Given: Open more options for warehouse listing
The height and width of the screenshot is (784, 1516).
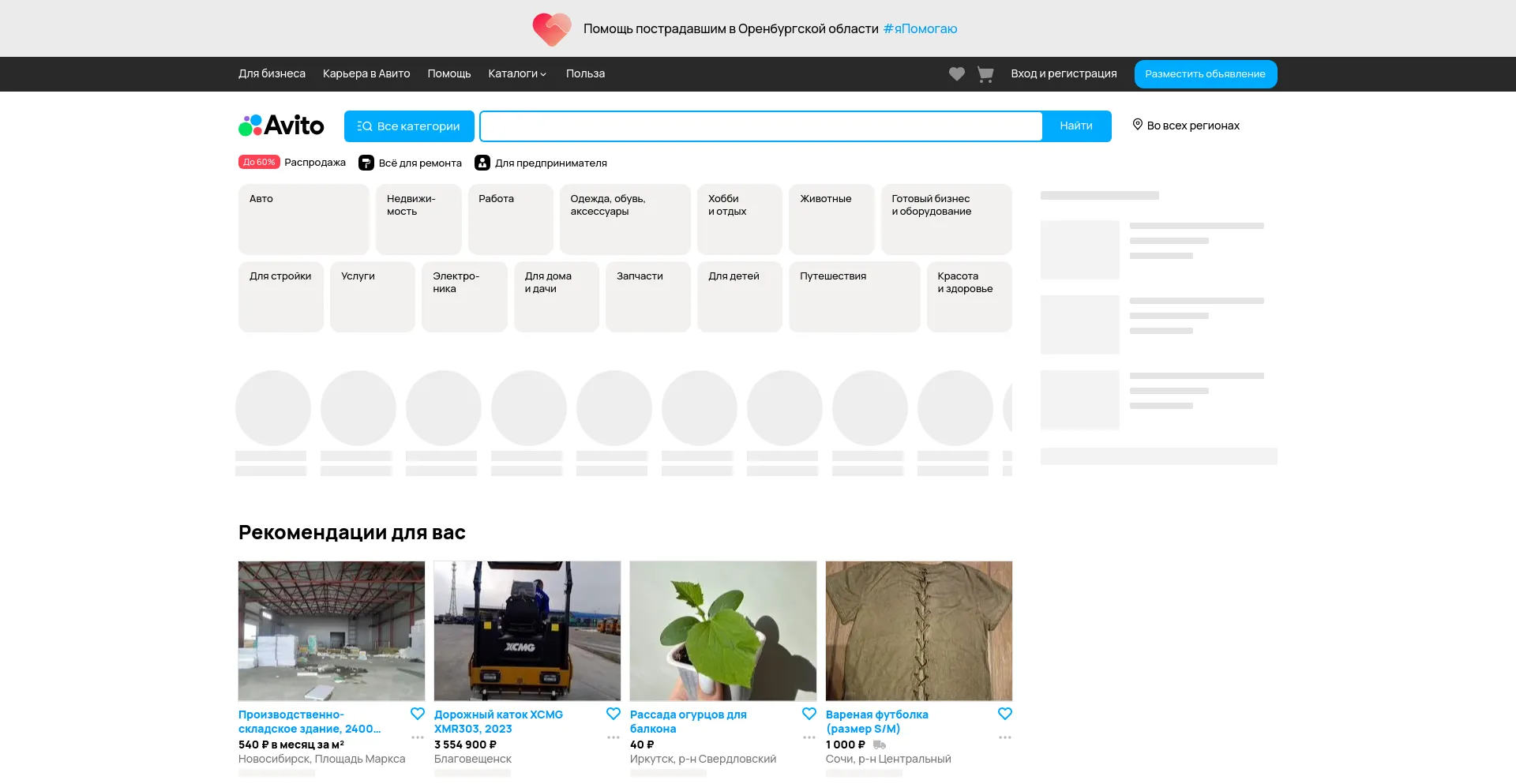Looking at the screenshot, I should 418,737.
